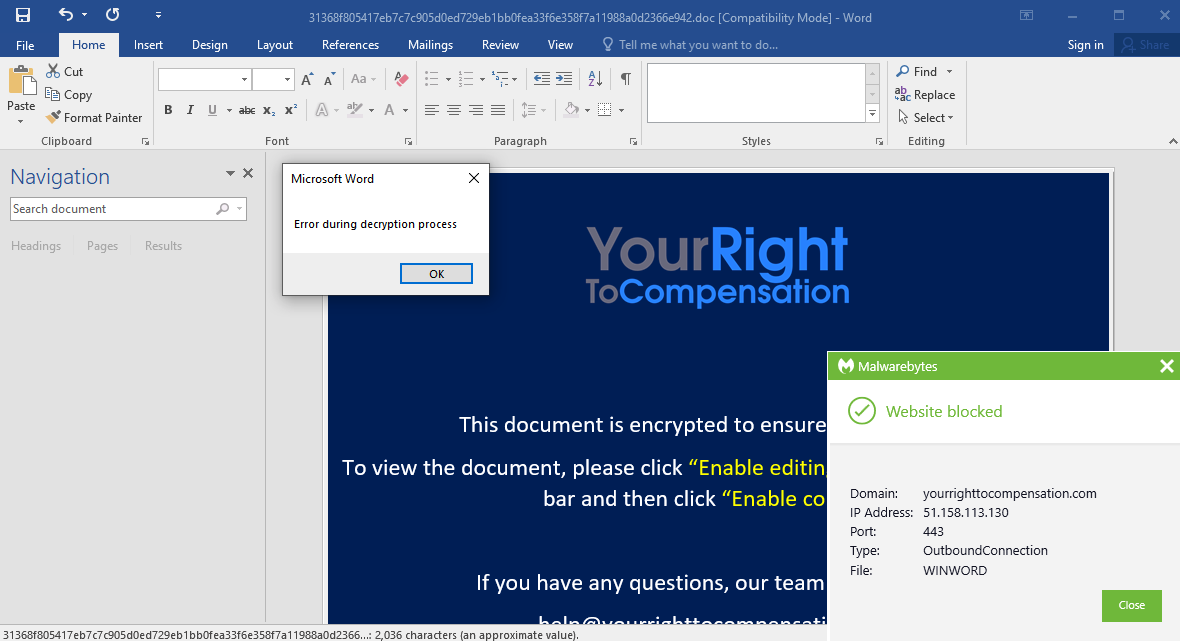This screenshot has width=1180, height=641.
Task: Justify the text
Action: tap(497, 110)
